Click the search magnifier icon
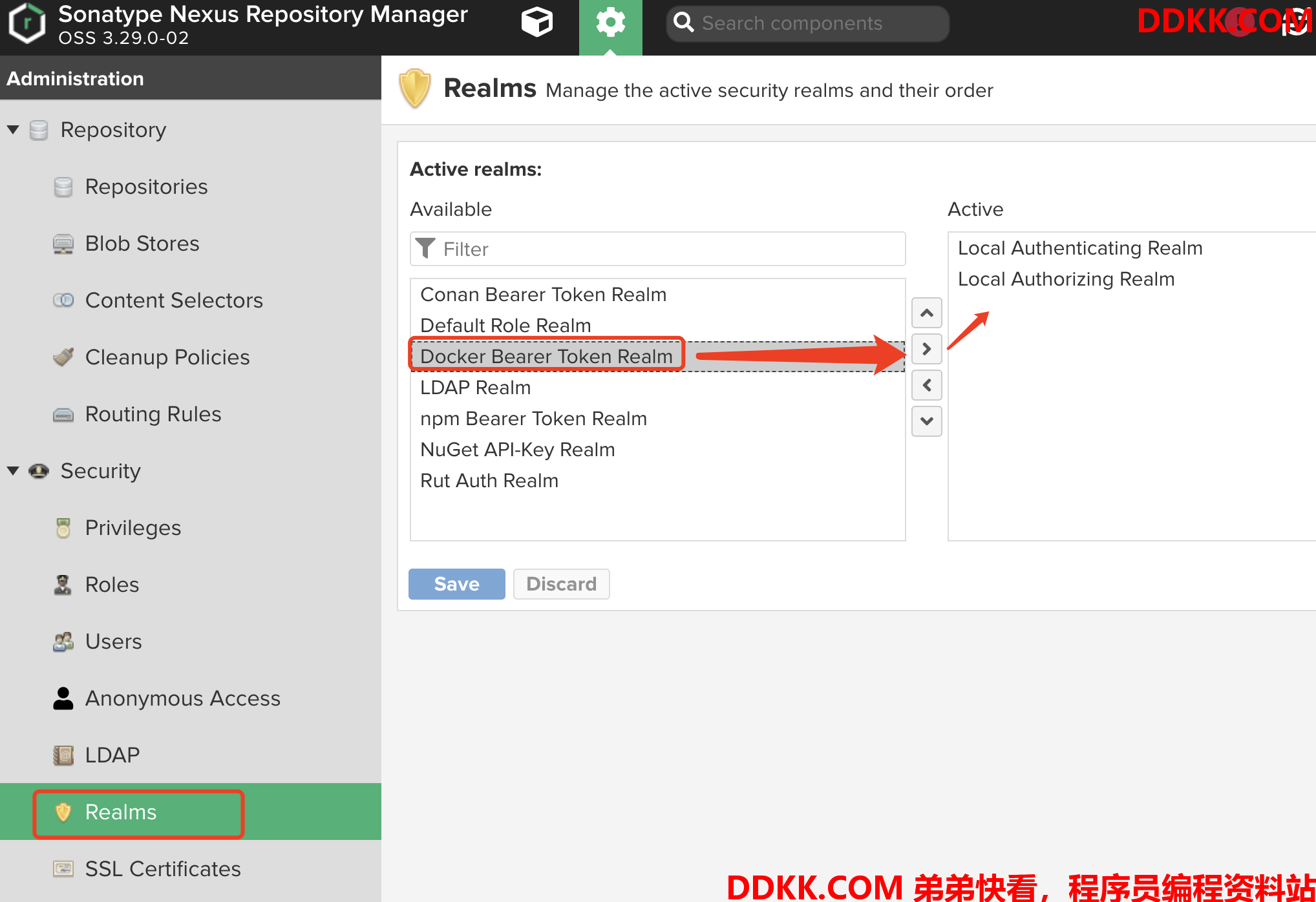The image size is (1316, 902). 684,23
